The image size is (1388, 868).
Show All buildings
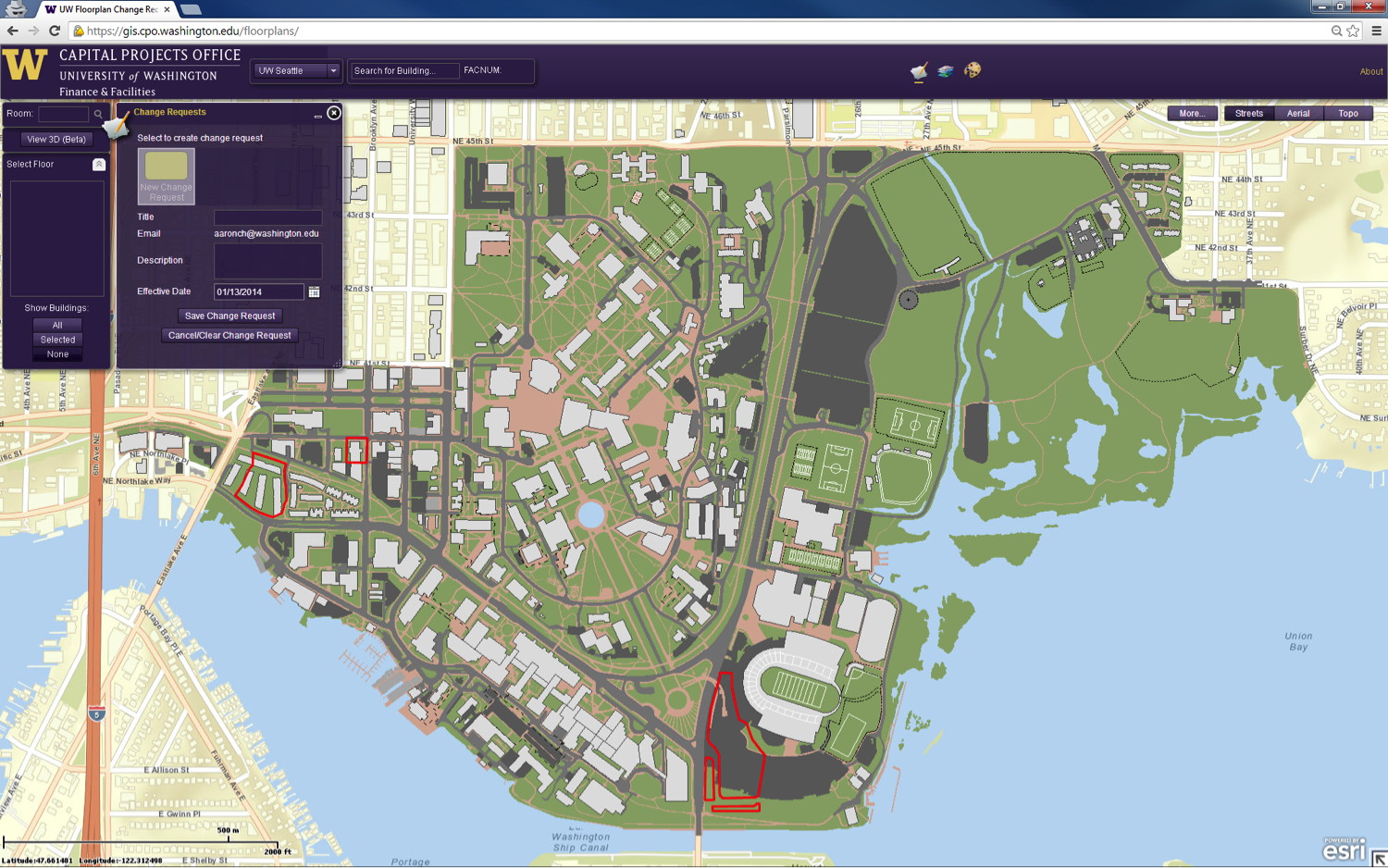tap(57, 325)
